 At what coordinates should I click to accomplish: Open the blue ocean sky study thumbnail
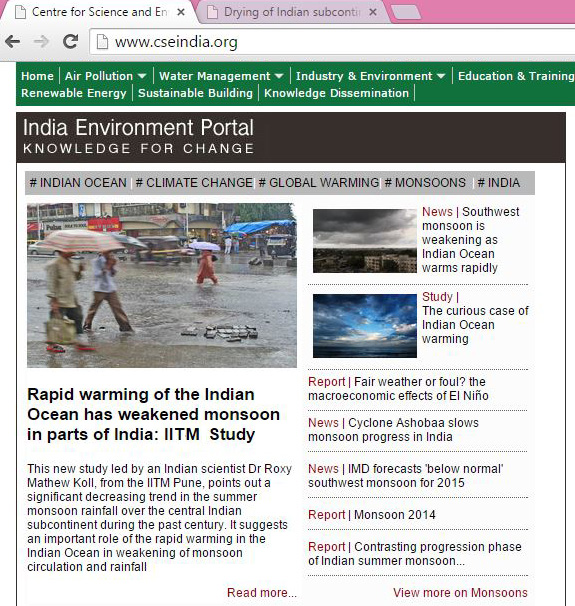pyautogui.click(x=365, y=326)
